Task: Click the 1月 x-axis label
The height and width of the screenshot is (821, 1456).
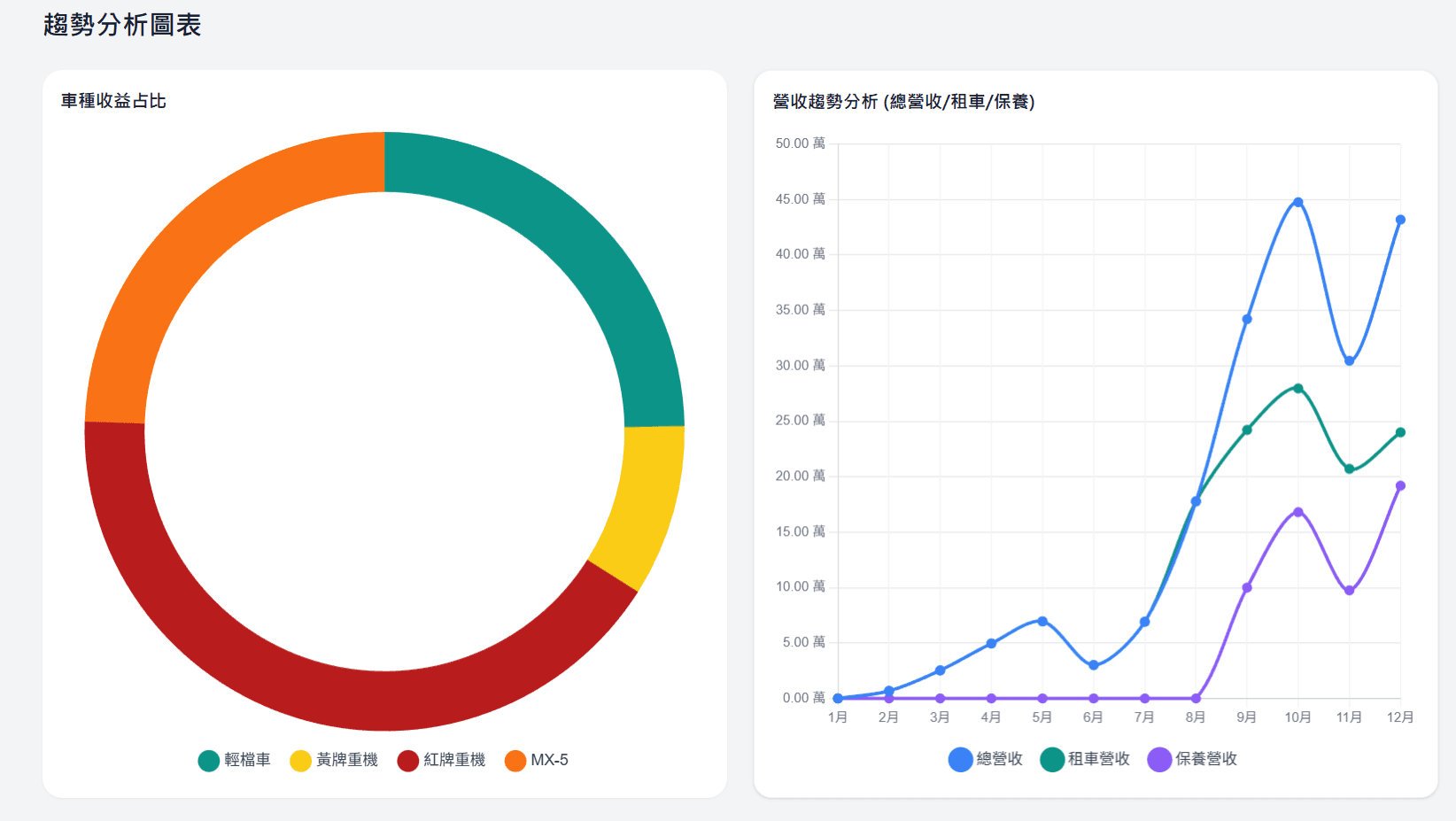Action: click(838, 717)
